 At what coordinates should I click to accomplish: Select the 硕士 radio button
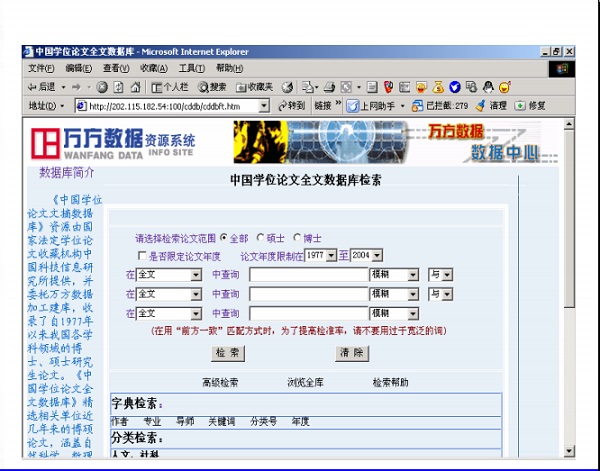(261, 238)
